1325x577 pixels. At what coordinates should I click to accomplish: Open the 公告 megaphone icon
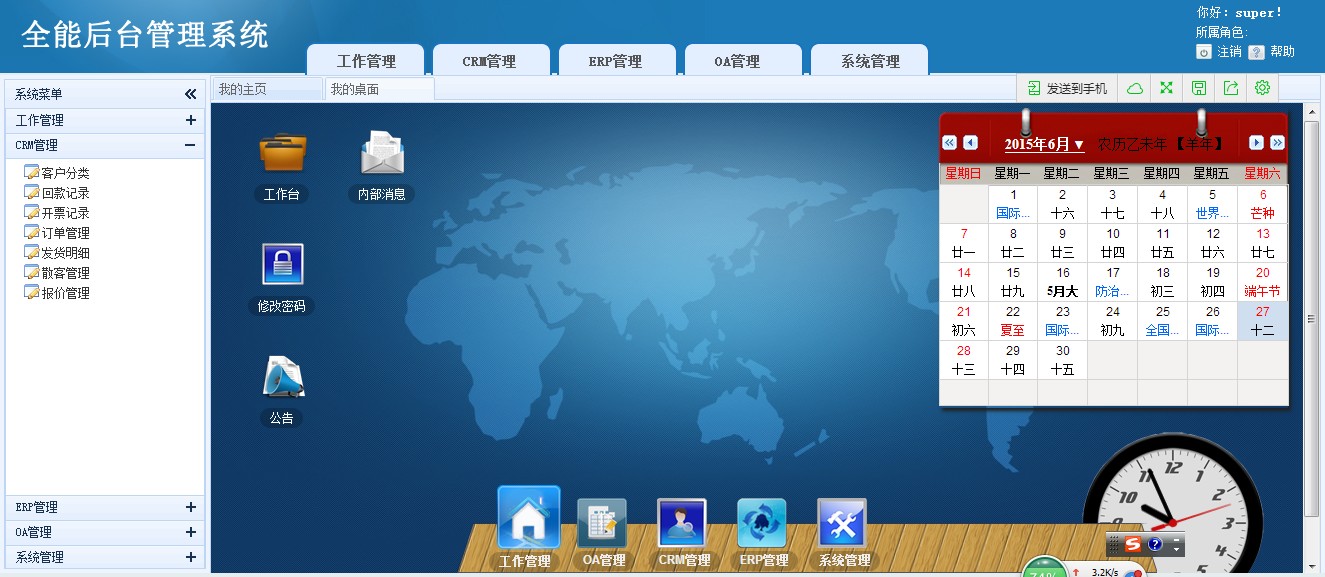click(x=282, y=378)
